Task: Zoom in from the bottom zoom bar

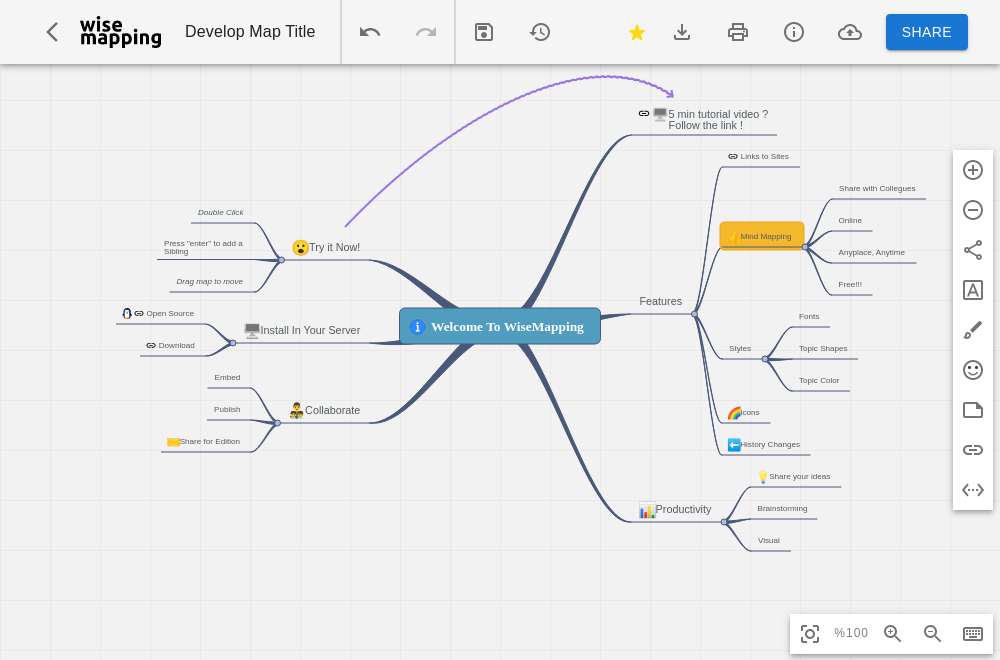Action: [892, 633]
